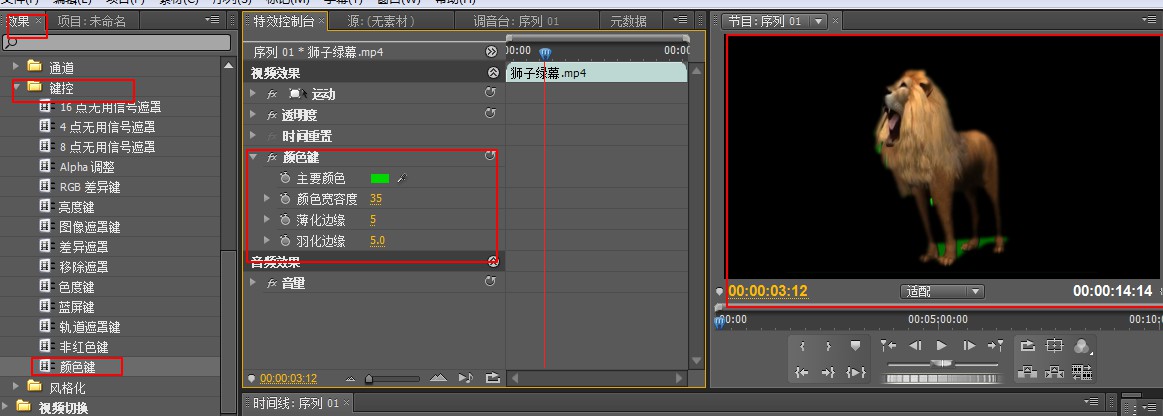Image resolution: width=1163 pixels, height=416 pixels.
Task: Toggle the animation stopwatch for 羽化边缘
Action: click(x=285, y=241)
